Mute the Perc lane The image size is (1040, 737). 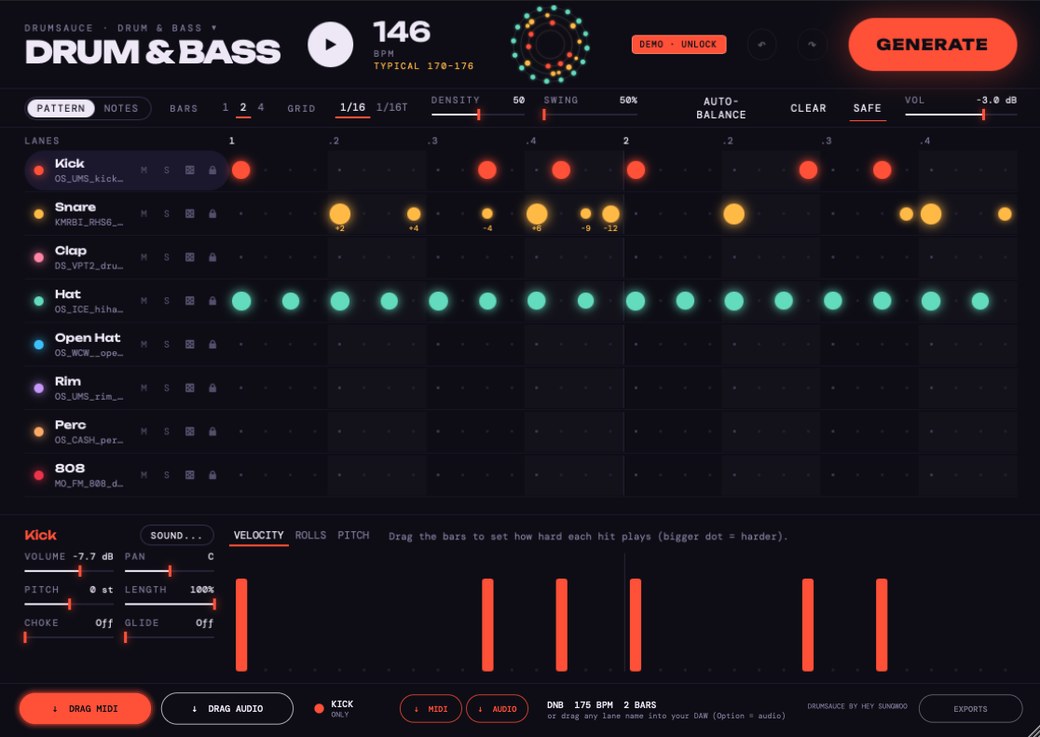click(x=144, y=432)
